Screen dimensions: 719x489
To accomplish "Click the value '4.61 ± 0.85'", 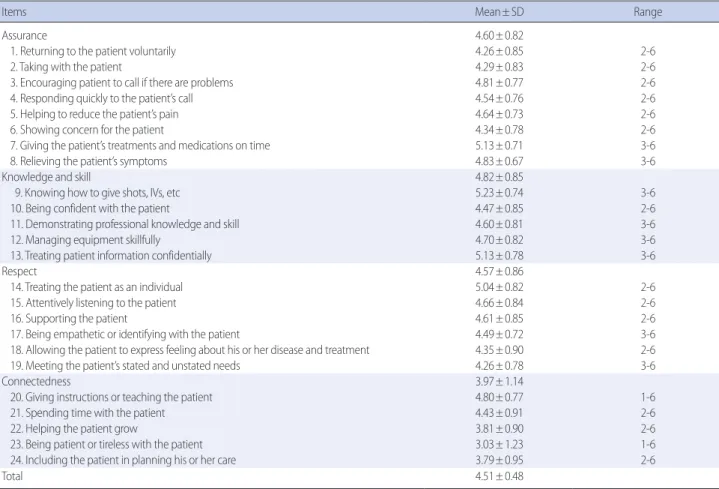I will click(x=499, y=318).
